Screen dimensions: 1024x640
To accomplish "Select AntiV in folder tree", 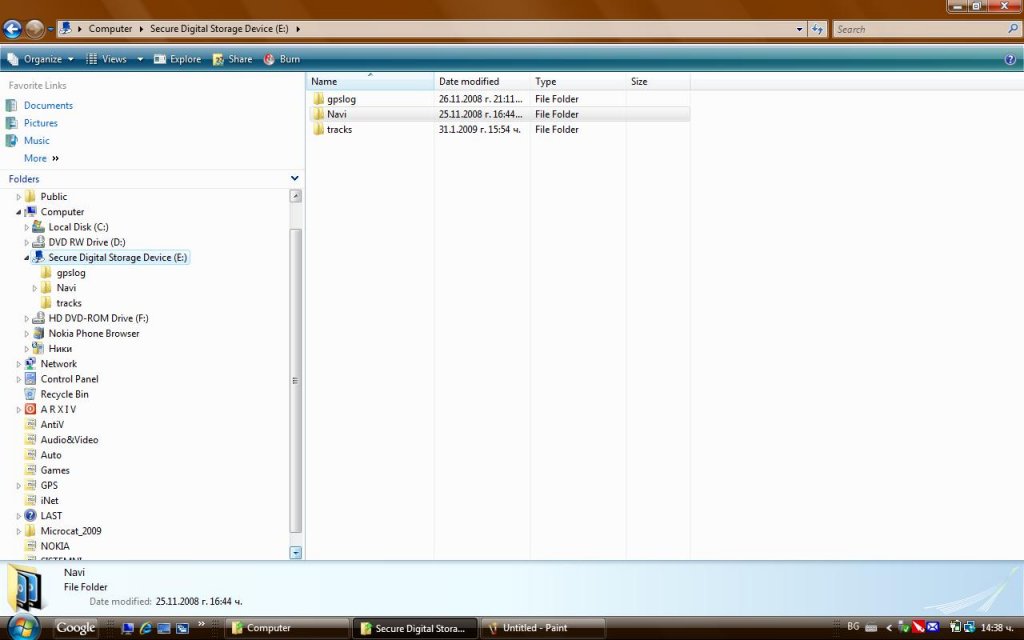I will point(52,424).
